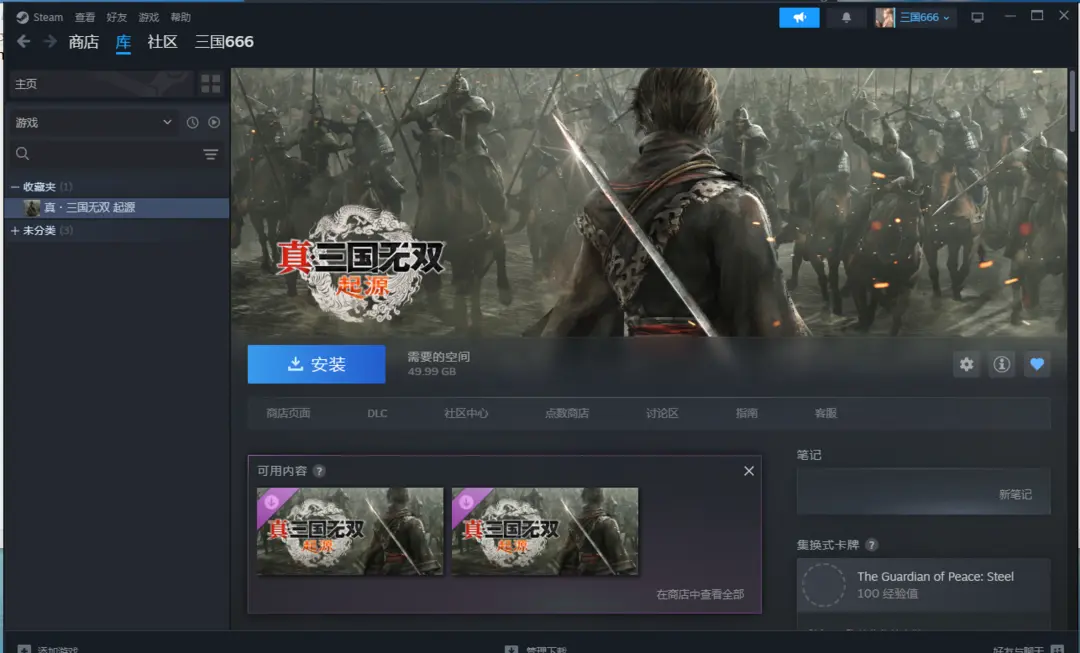Open advanced filter options icon
Viewport: 1080px width, 653px height.
point(211,154)
